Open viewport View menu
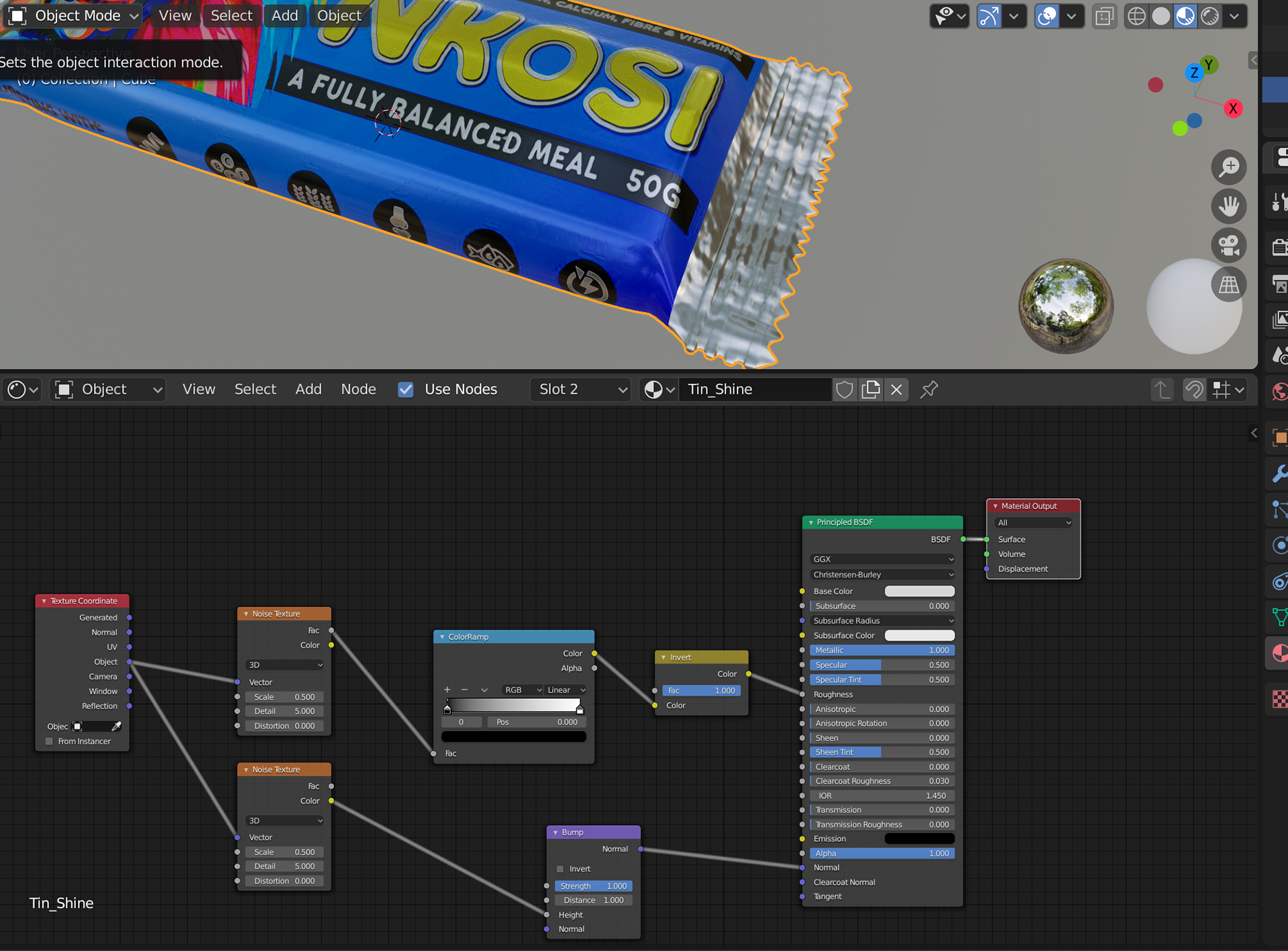Image resolution: width=1288 pixels, height=951 pixels. (x=175, y=15)
